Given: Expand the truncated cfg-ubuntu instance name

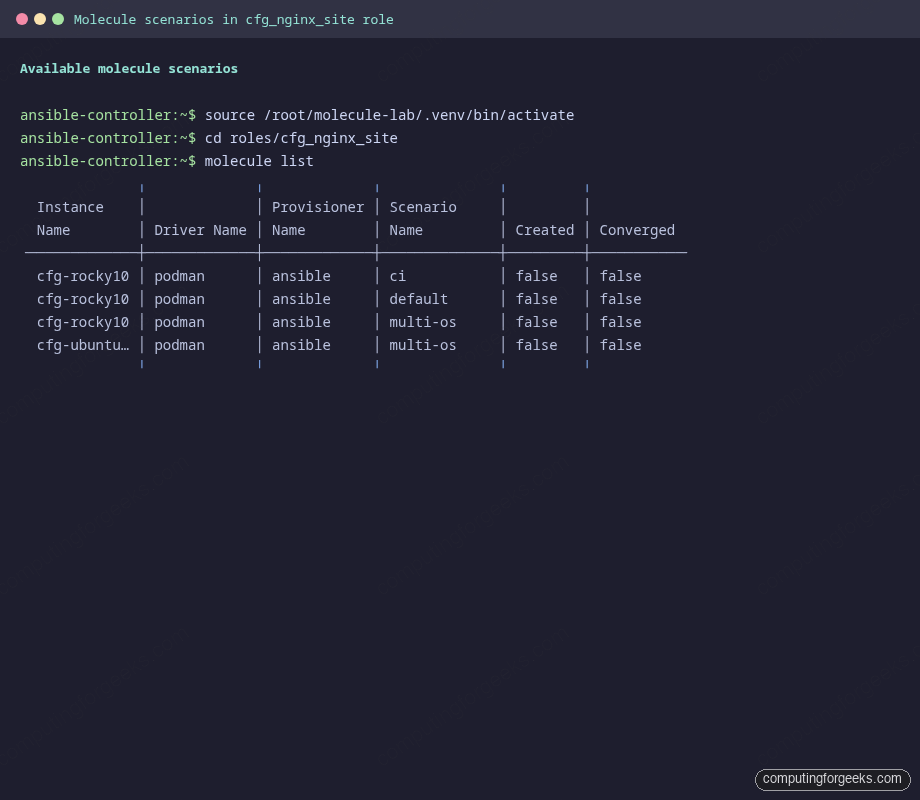Looking at the screenshot, I should pyautogui.click(x=83, y=344).
